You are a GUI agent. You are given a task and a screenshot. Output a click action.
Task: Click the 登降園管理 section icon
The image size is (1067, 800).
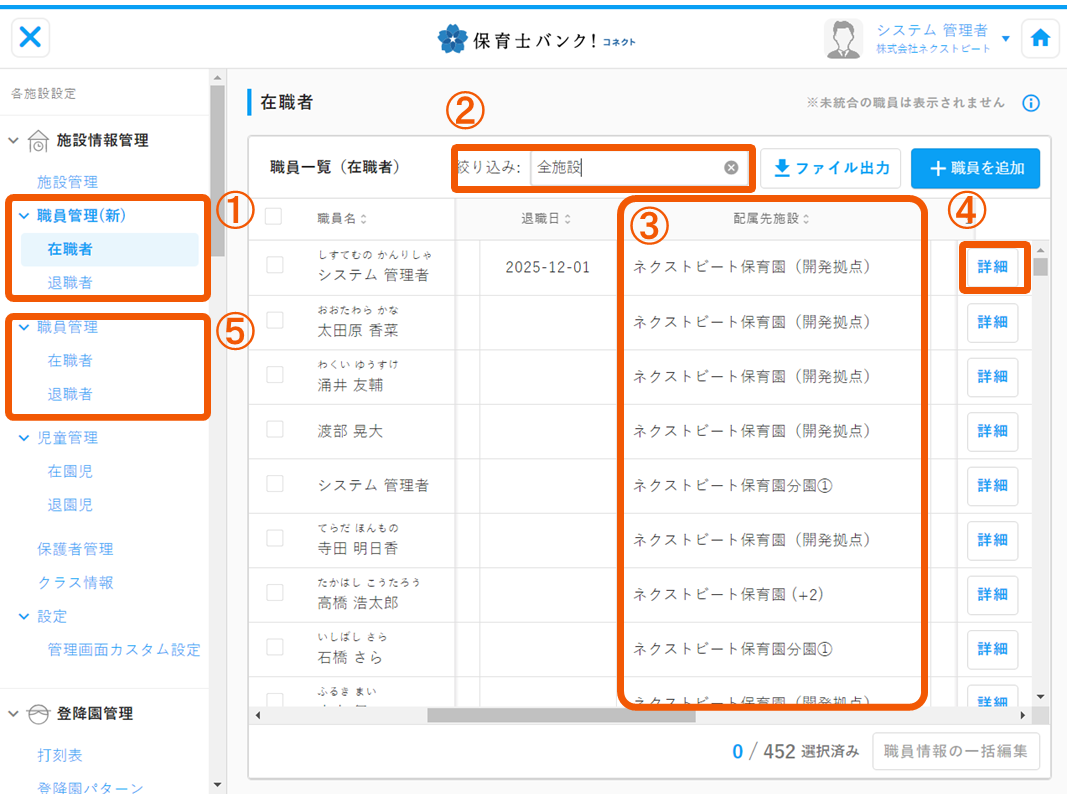[x=38, y=714]
